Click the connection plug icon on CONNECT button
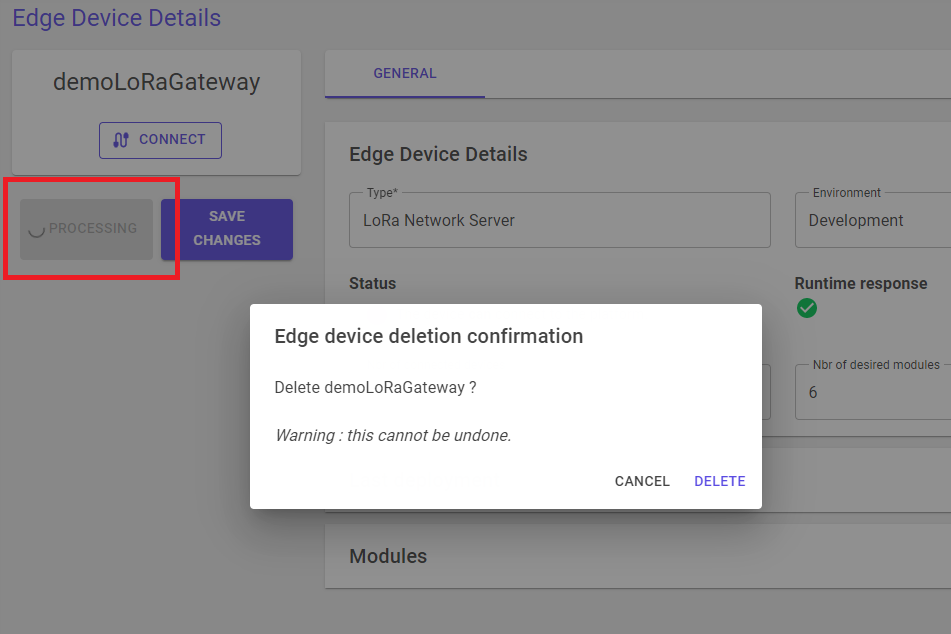 [x=122, y=140]
